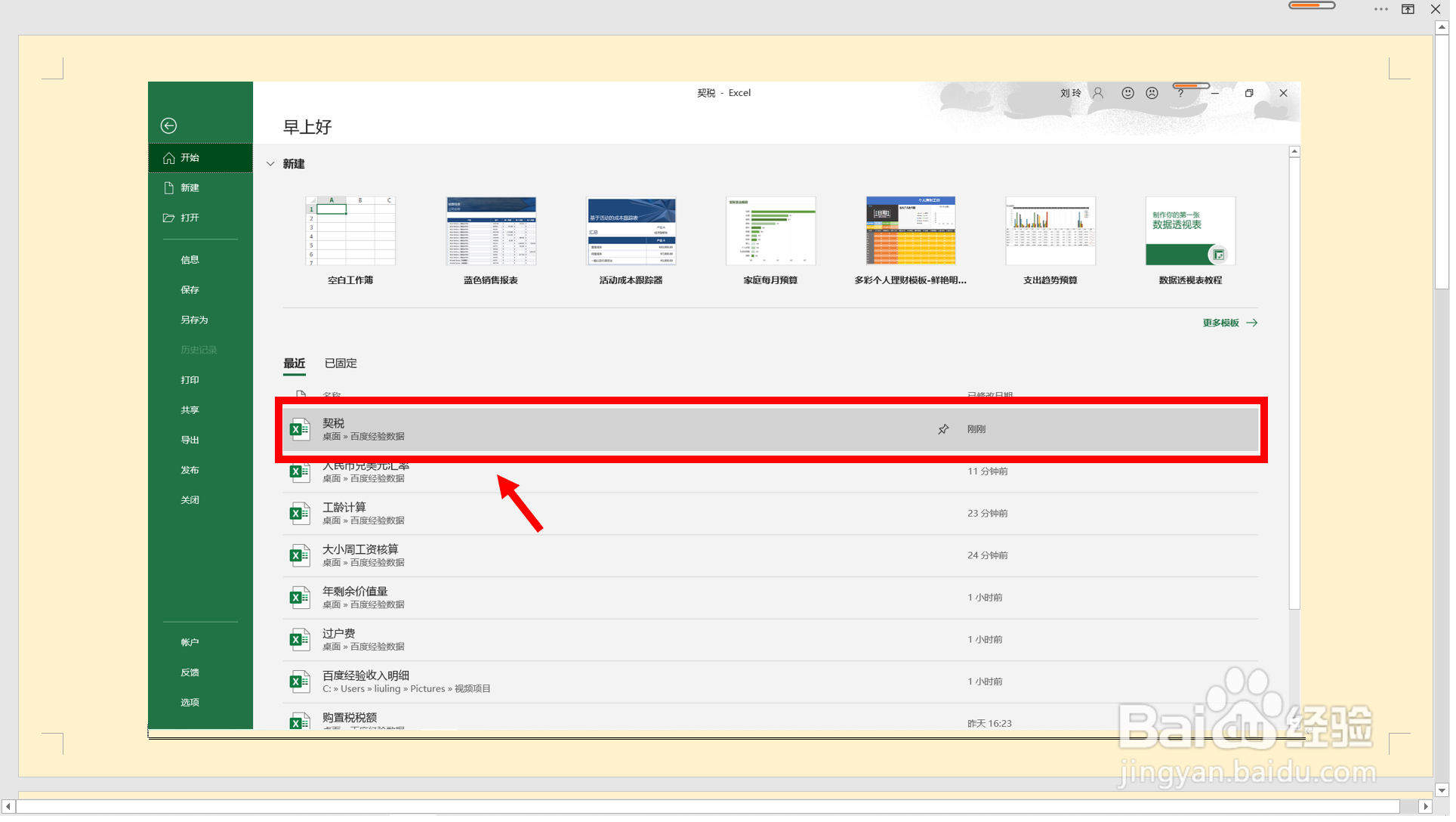The height and width of the screenshot is (822, 1456).
Task: Click the Excel file icon beside 大小周工资核算
Action: tap(301, 558)
